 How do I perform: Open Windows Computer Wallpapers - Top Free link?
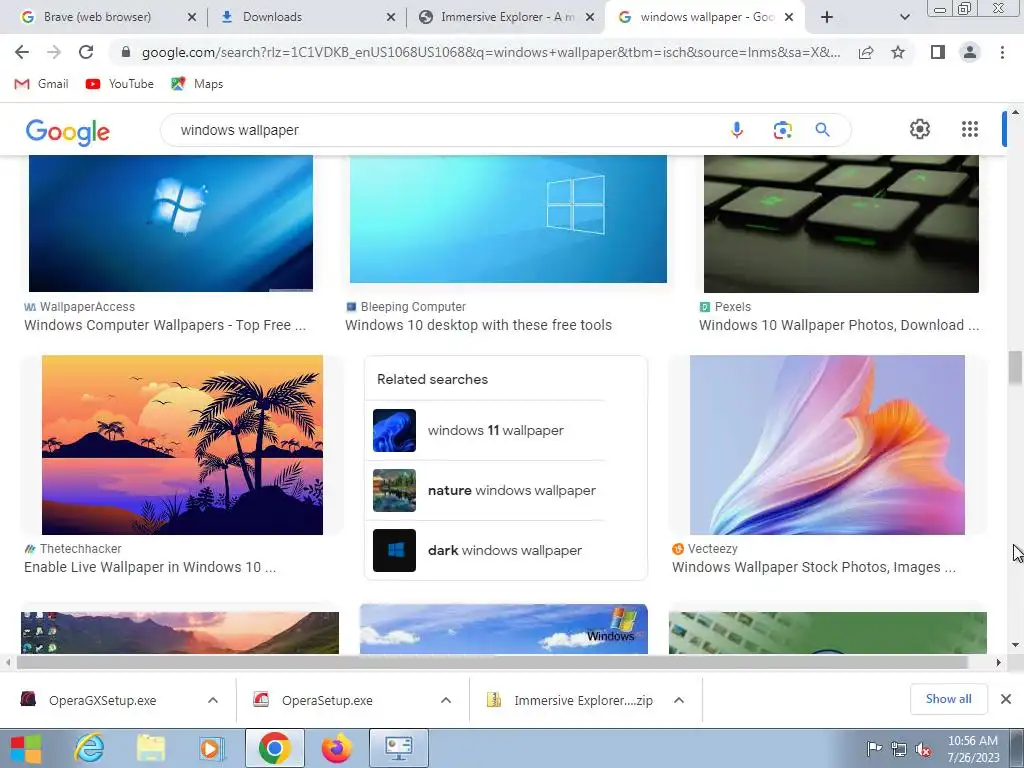[x=165, y=325]
